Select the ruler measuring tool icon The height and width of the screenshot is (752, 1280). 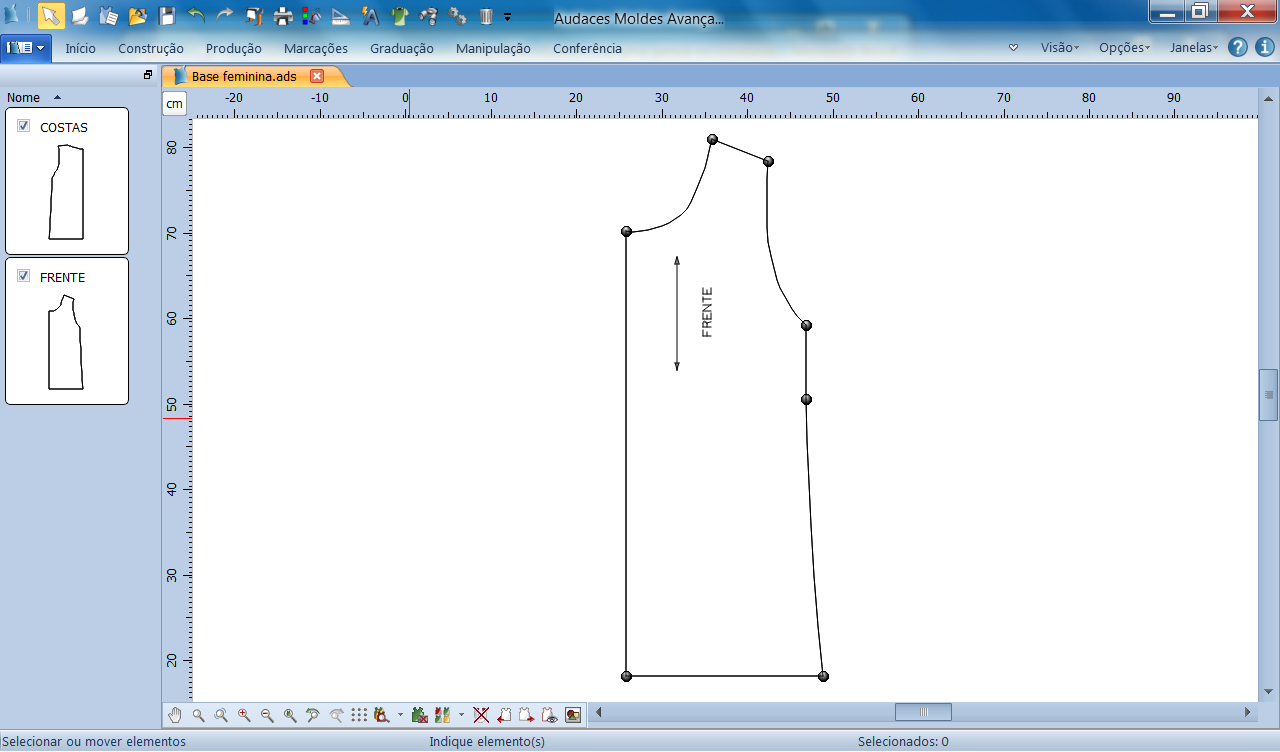click(x=340, y=16)
